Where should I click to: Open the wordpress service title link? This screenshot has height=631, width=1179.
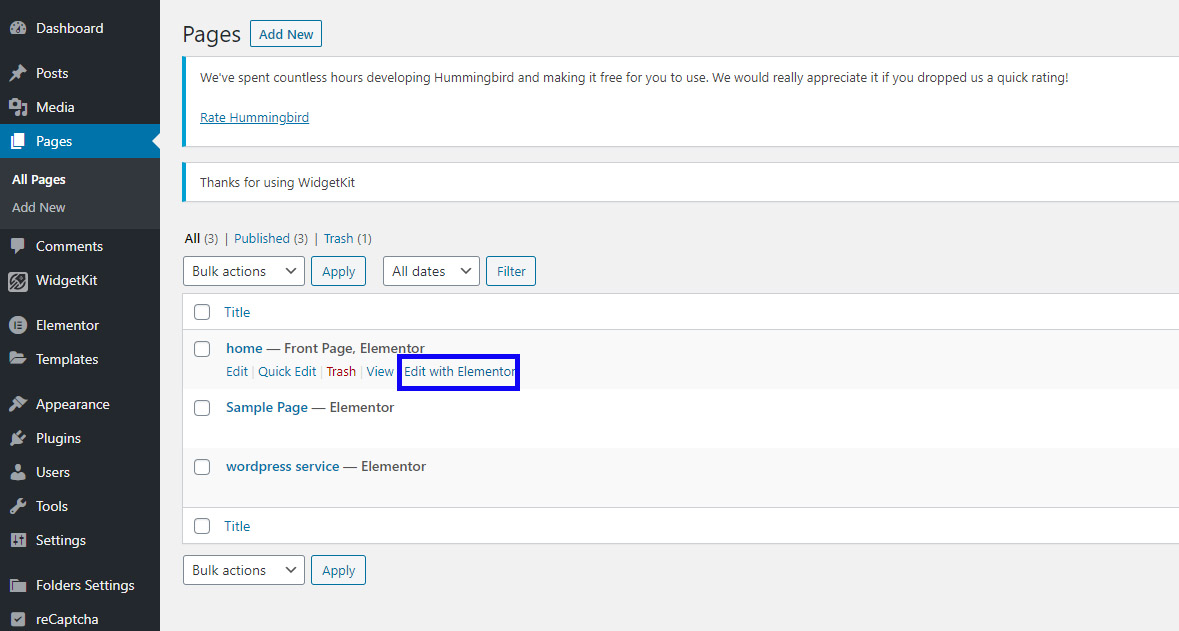click(283, 466)
